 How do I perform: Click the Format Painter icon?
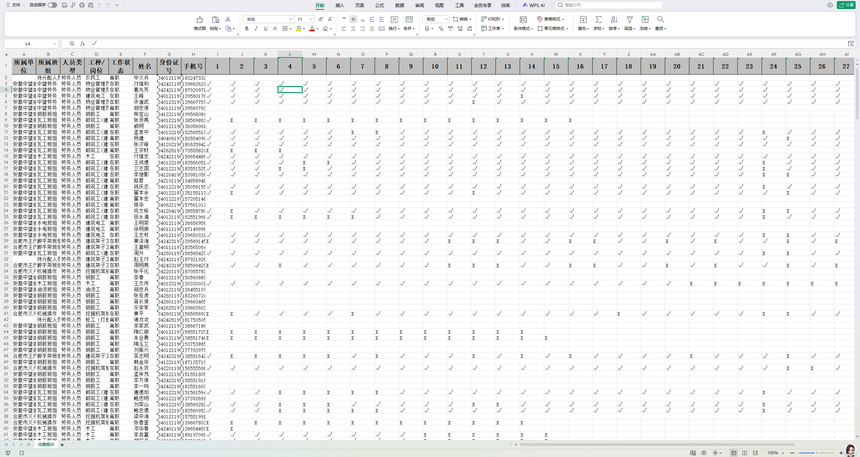200,20
